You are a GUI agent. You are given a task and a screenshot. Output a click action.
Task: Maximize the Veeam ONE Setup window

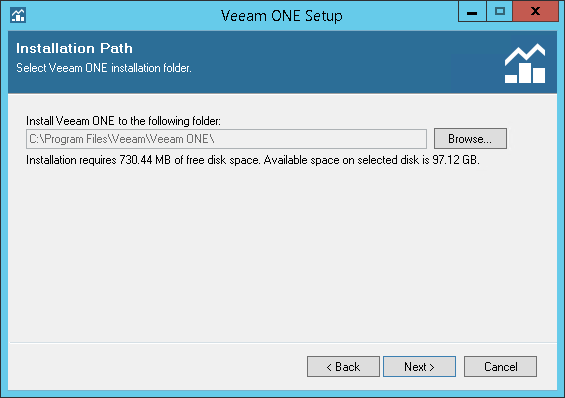click(x=499, y=12)
